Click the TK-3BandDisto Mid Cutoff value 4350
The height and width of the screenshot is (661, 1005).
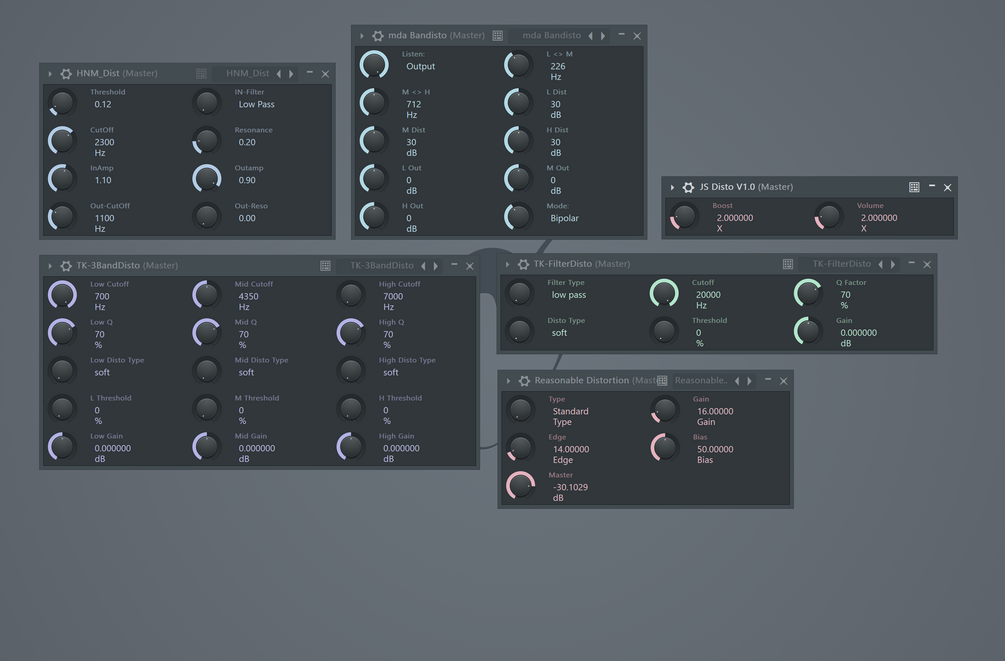pos(249,297)
